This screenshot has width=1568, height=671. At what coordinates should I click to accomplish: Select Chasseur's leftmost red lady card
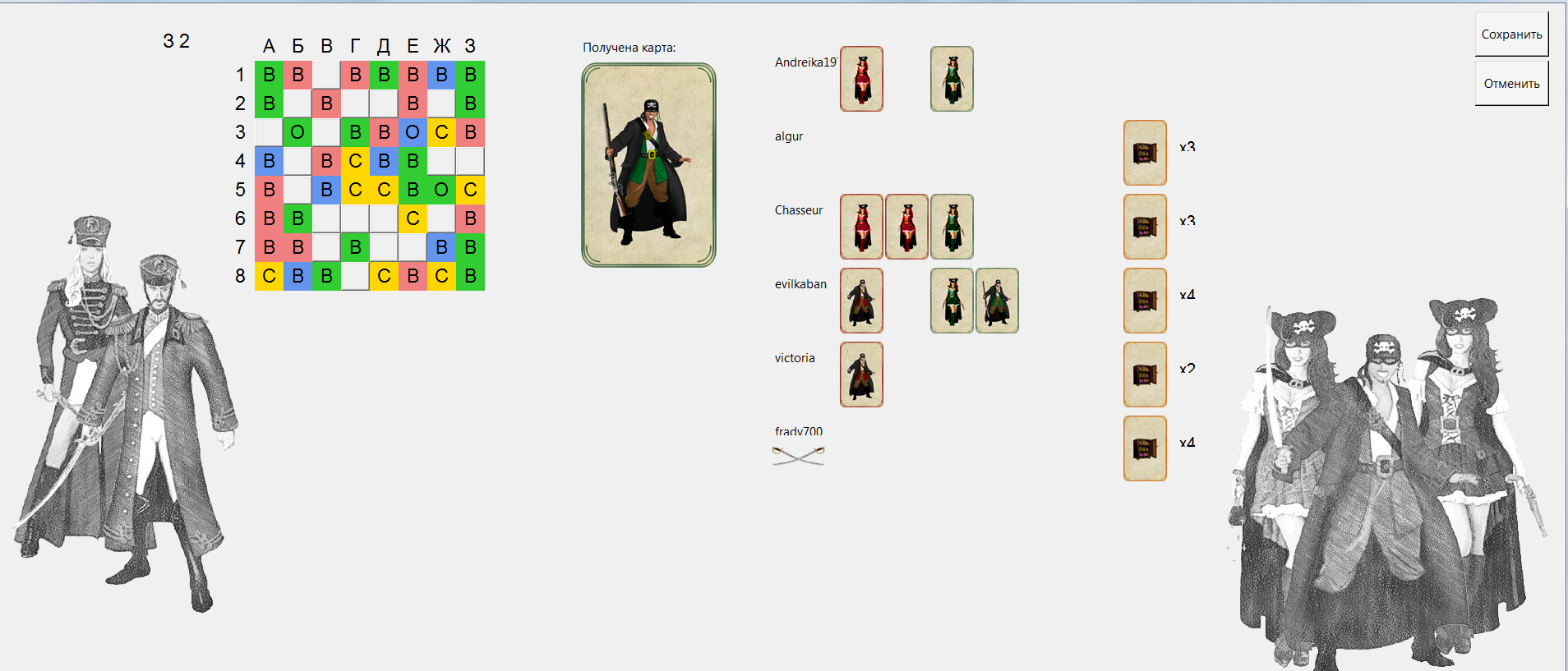coord(861,227)
